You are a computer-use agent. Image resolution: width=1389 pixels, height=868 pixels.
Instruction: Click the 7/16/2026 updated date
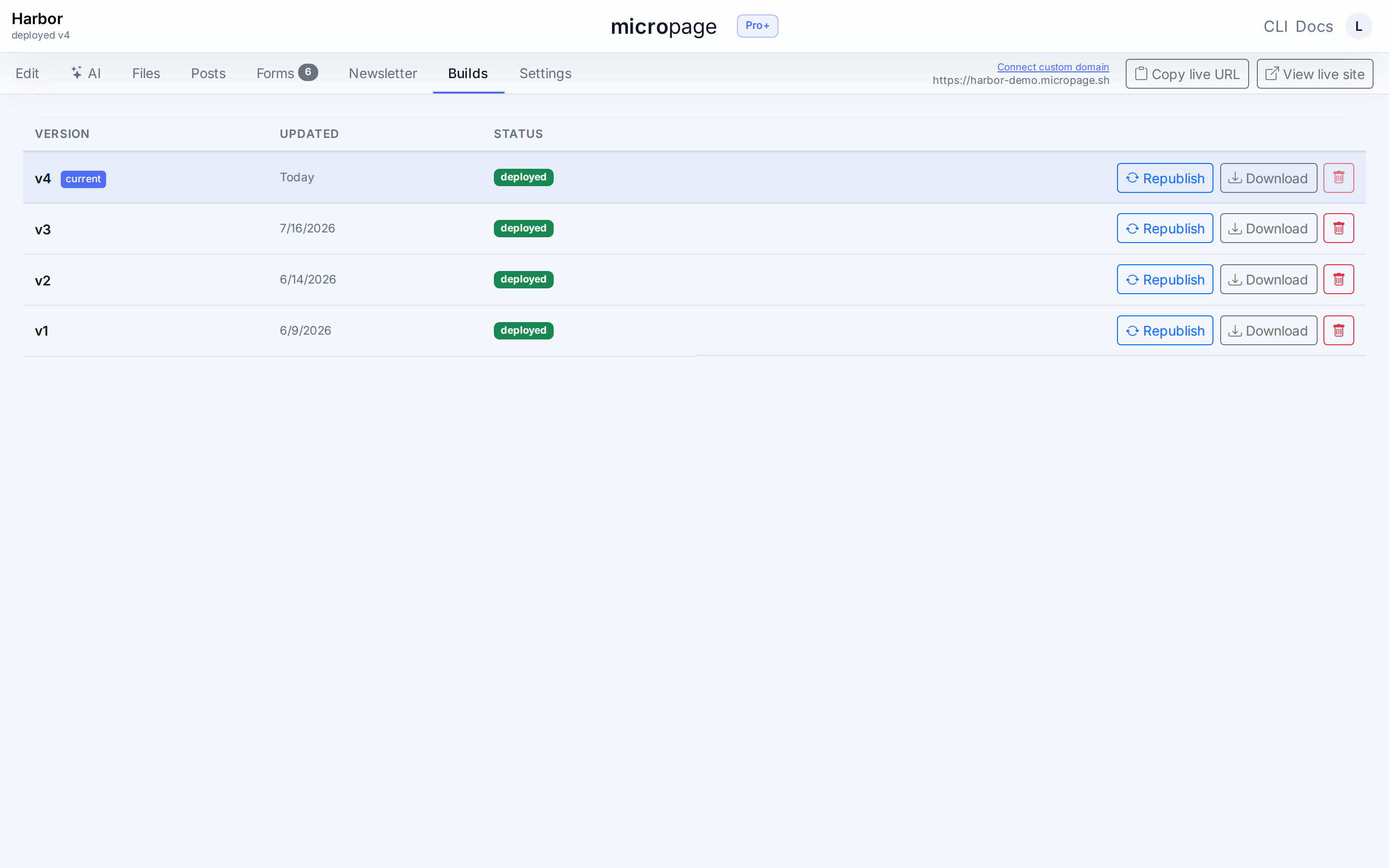coord(307,229)
